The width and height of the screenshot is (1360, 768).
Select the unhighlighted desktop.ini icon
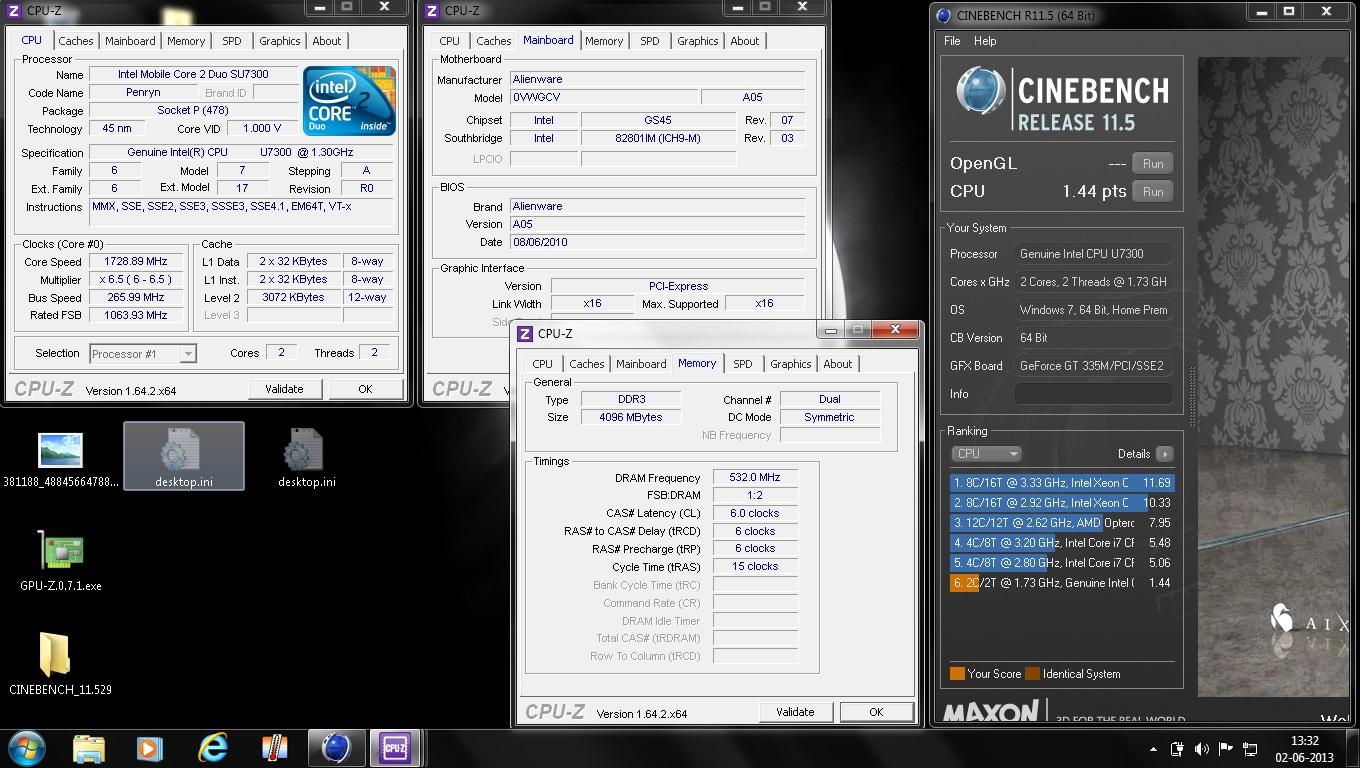click(x=306, y=457)
